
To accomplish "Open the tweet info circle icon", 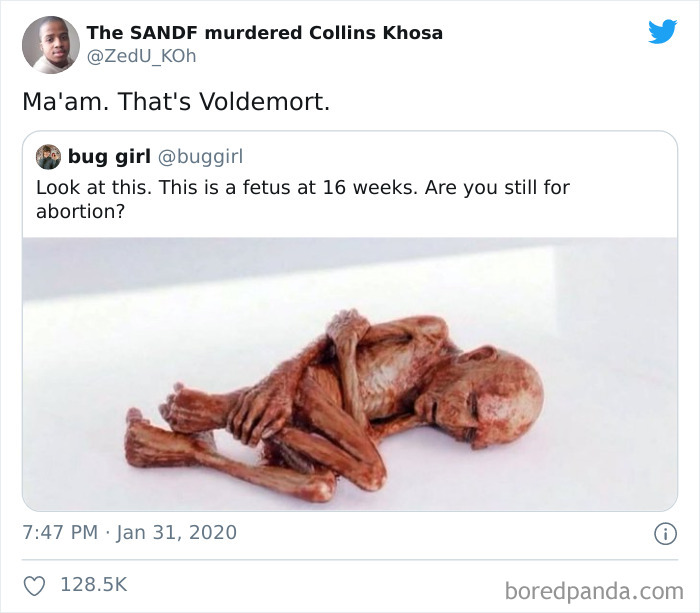I will point(665,534).
